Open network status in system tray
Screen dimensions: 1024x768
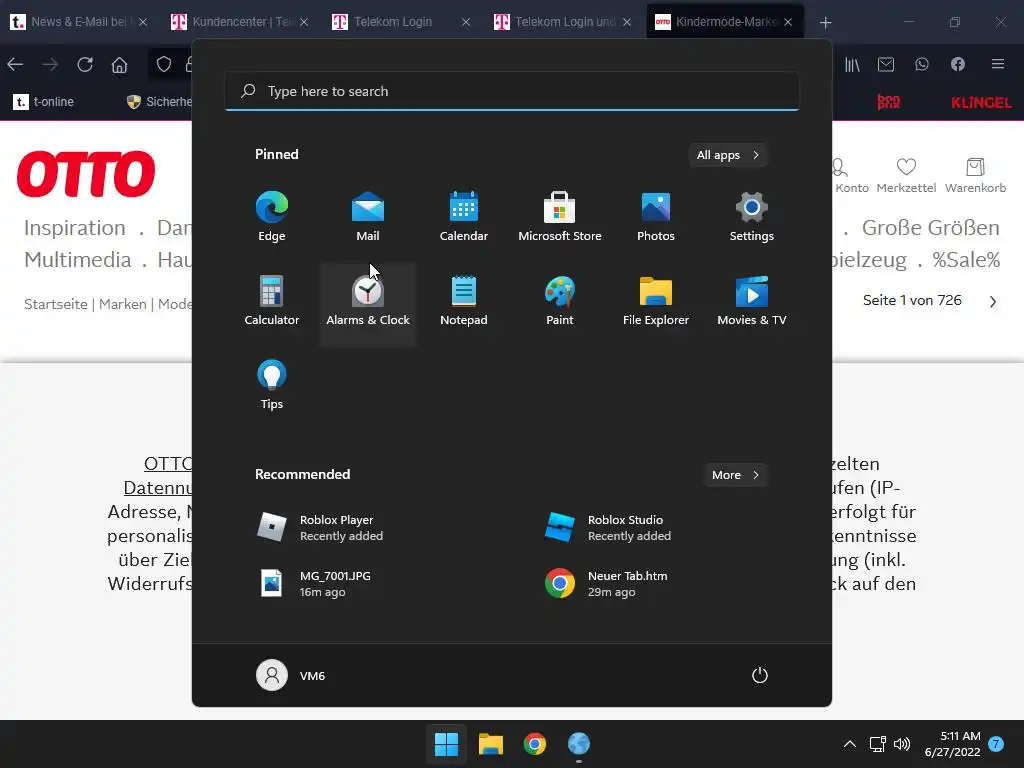pyautogui.click(x=877, y=744)
